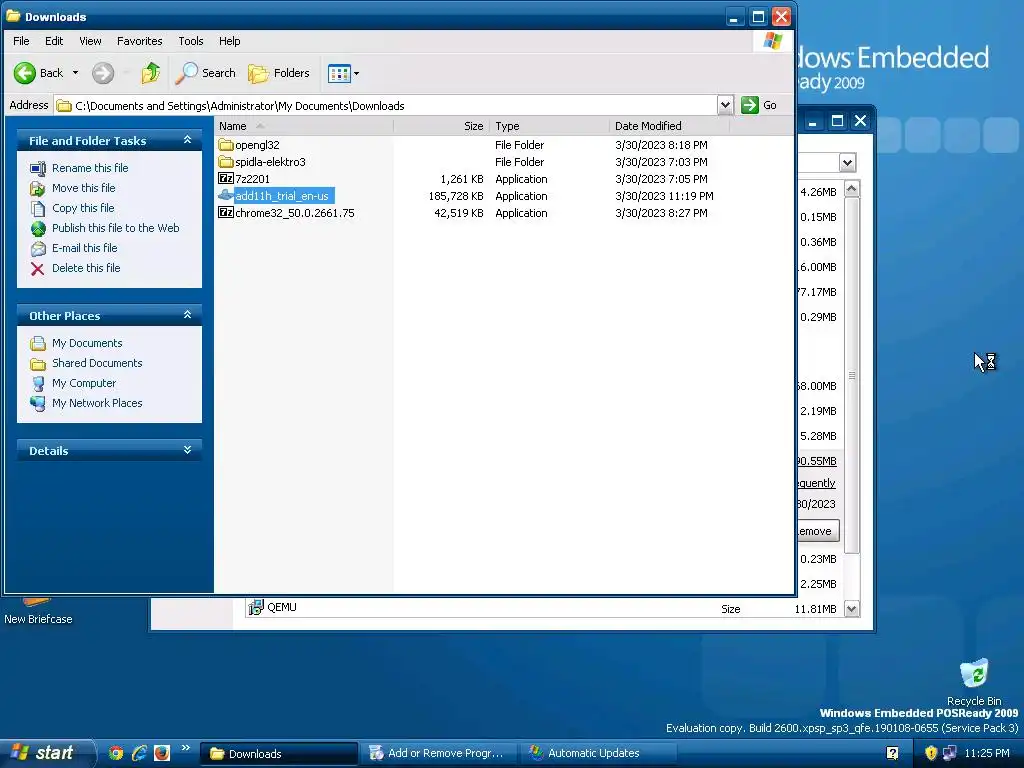Screen dimensions: 1024x768
Task: Click Copy this file
Action: [83, 208]
